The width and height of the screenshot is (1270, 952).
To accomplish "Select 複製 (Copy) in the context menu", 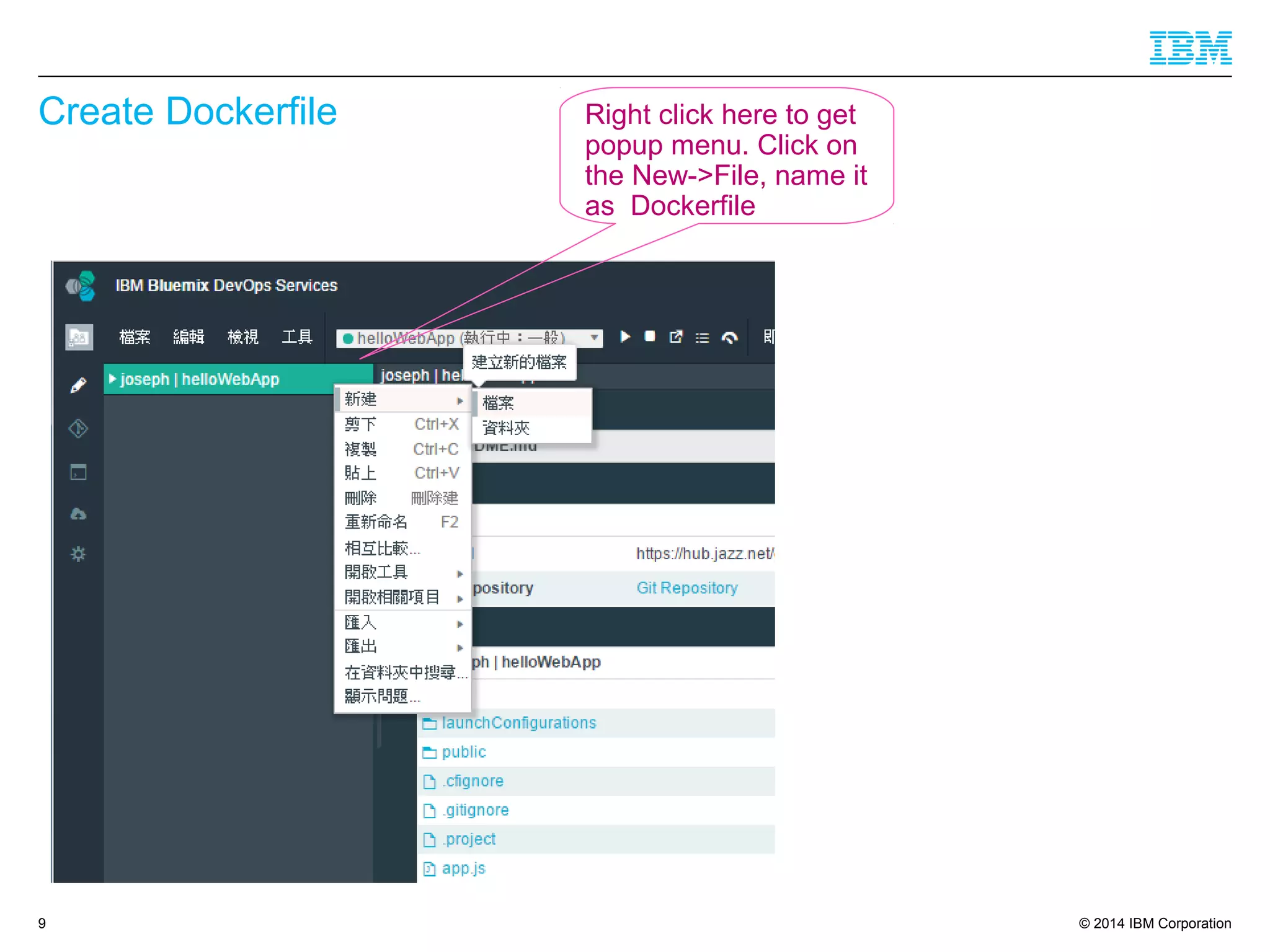I will point(404,449).
